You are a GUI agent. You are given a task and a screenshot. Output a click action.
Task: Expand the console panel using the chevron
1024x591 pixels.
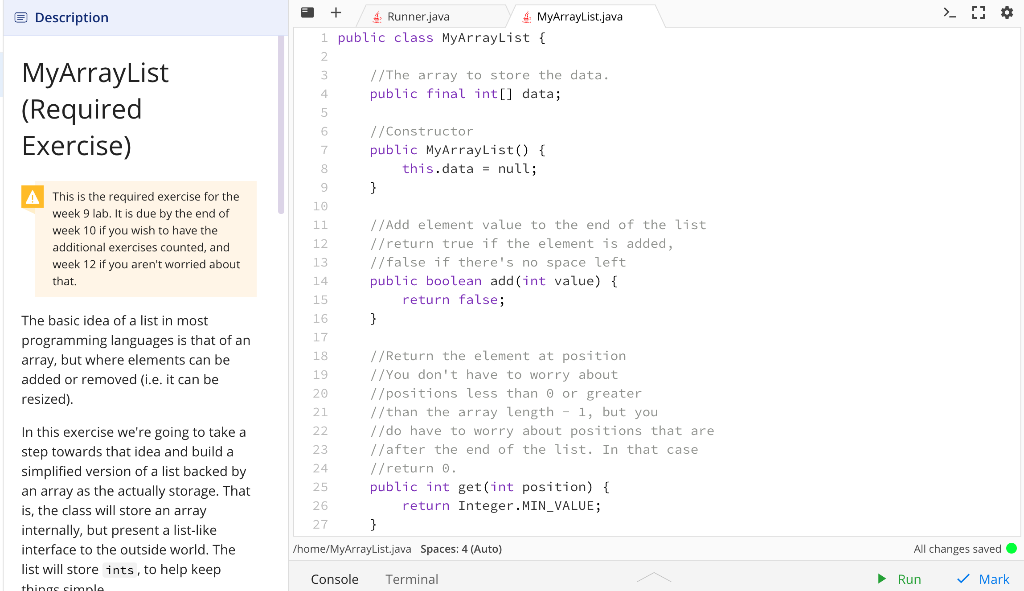point(654,577)
